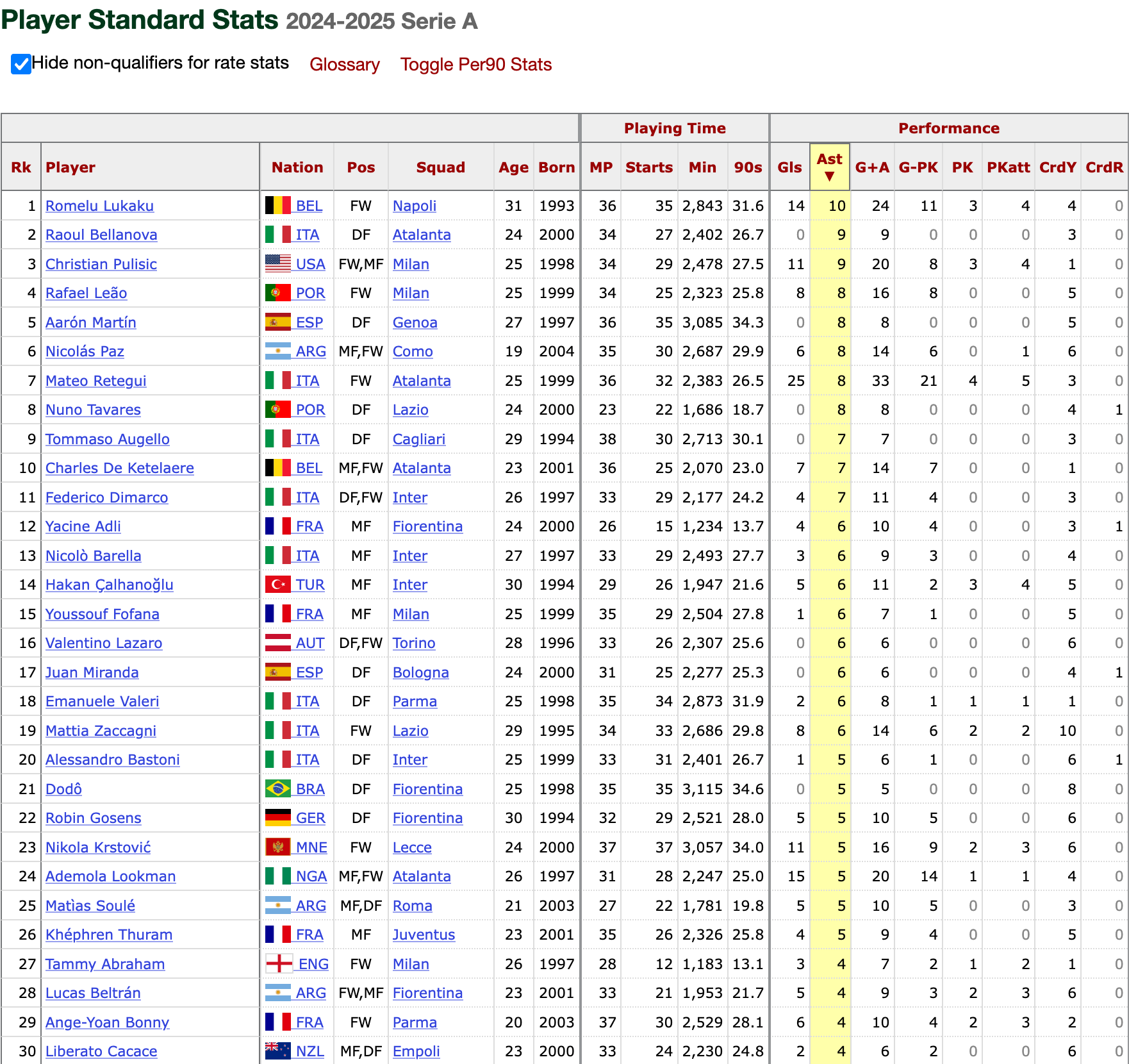This screenshot has height=1064, width=1129.
Task: Sort by the Min column header
Action: point(702,167)
